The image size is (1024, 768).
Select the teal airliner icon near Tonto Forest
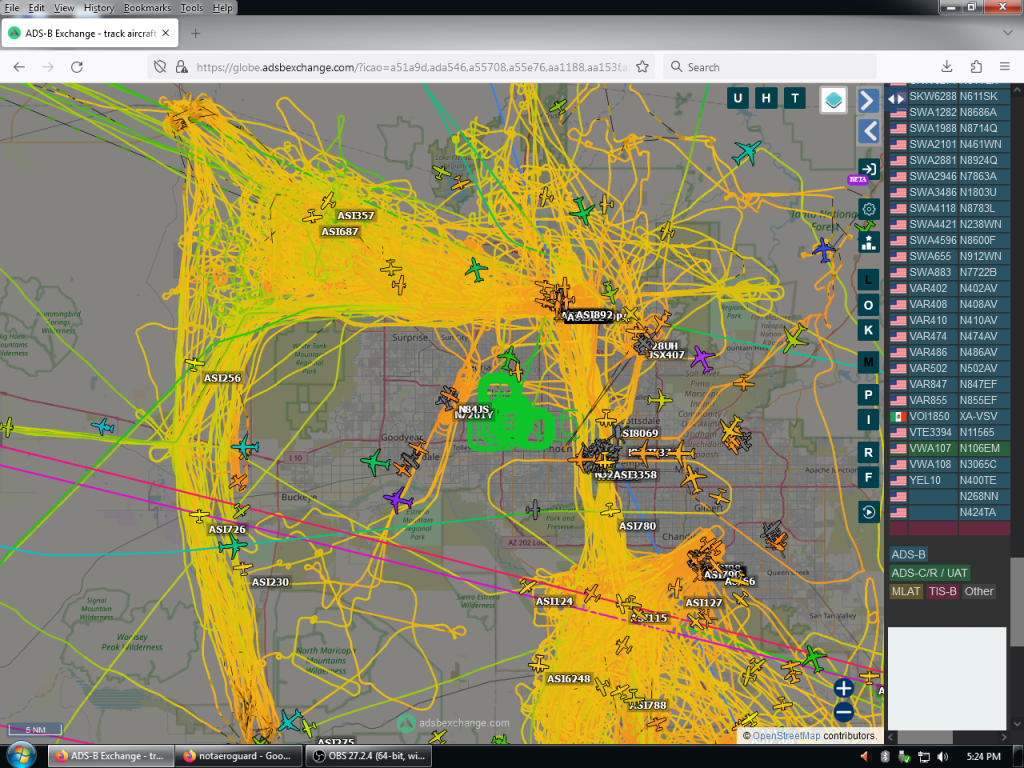[x=747, y=152]
